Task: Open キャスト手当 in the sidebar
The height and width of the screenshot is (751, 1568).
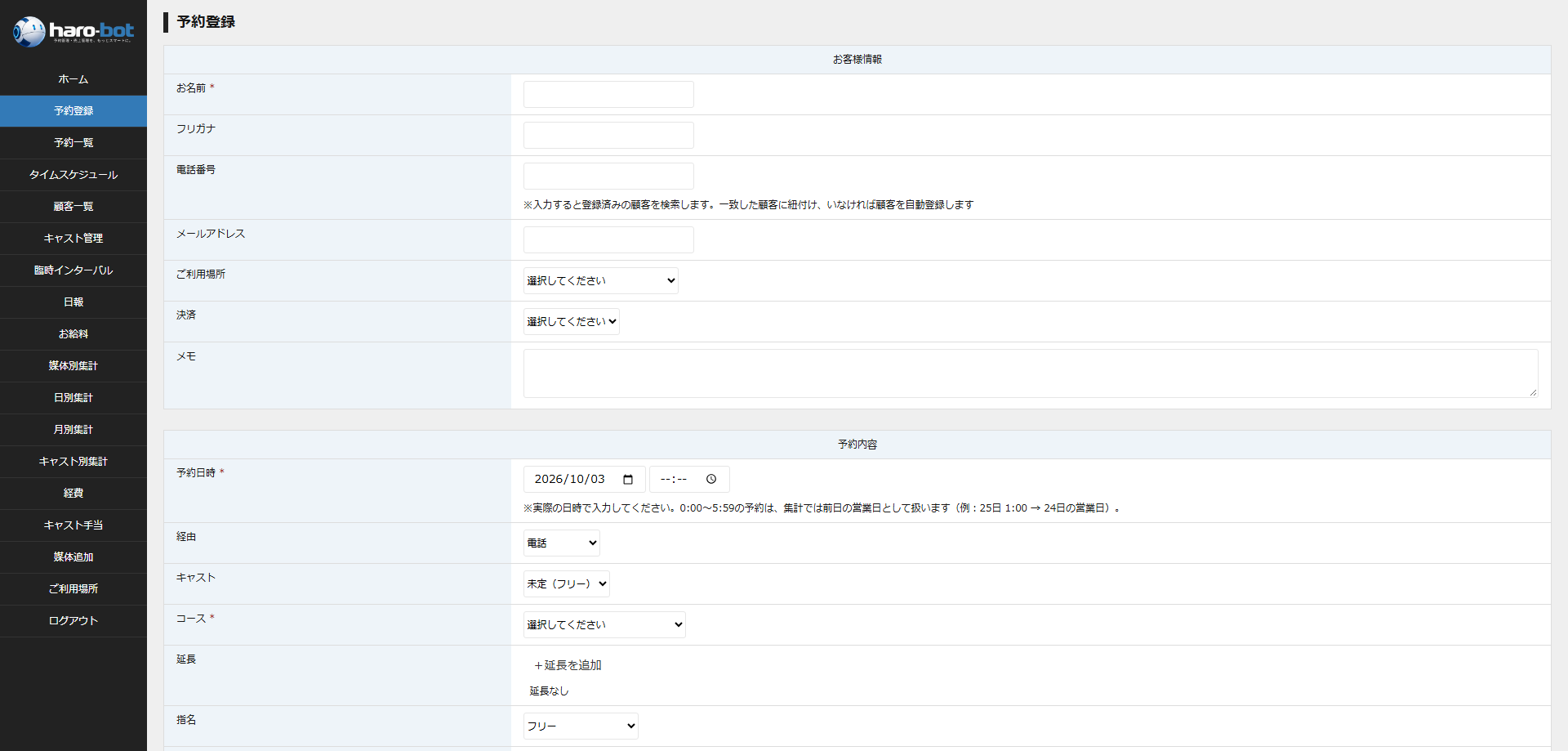Action: click(x=73, y=525)
